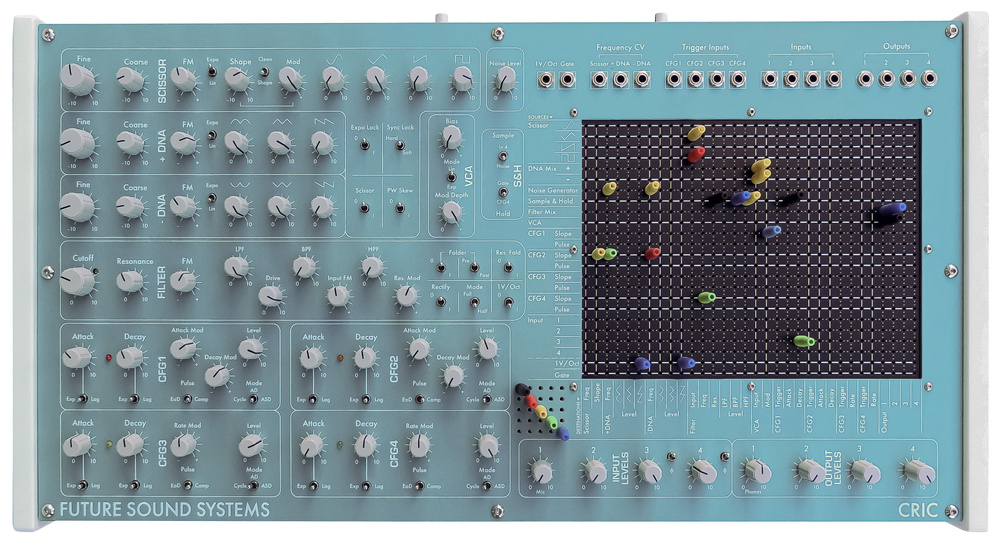Viewport: 1000px width, 542px height.
Task: Turn Output Levels 1 Phones knob
Action: 757,472
